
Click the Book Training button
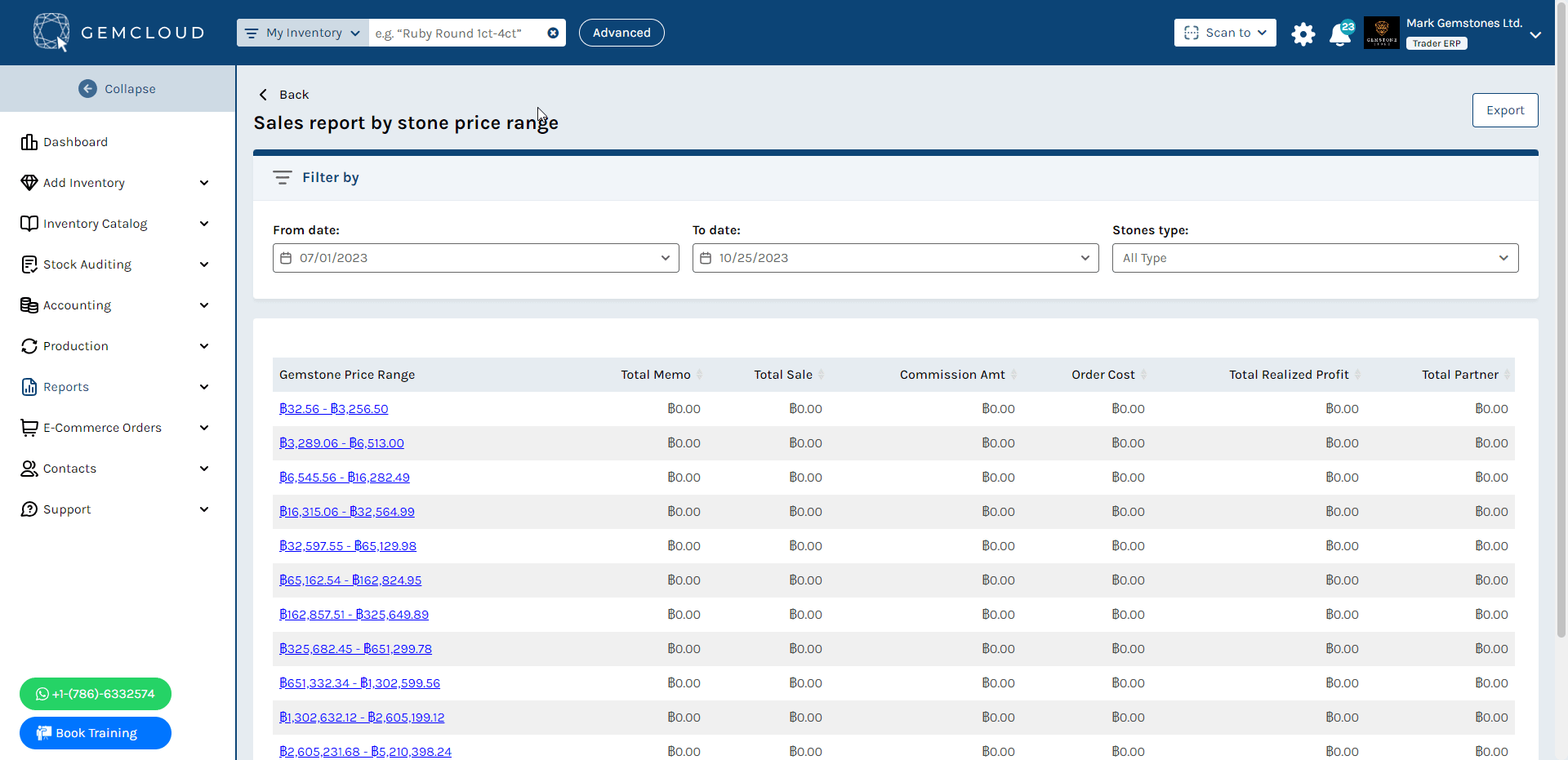pyautogui.click(x=96, y=733)
